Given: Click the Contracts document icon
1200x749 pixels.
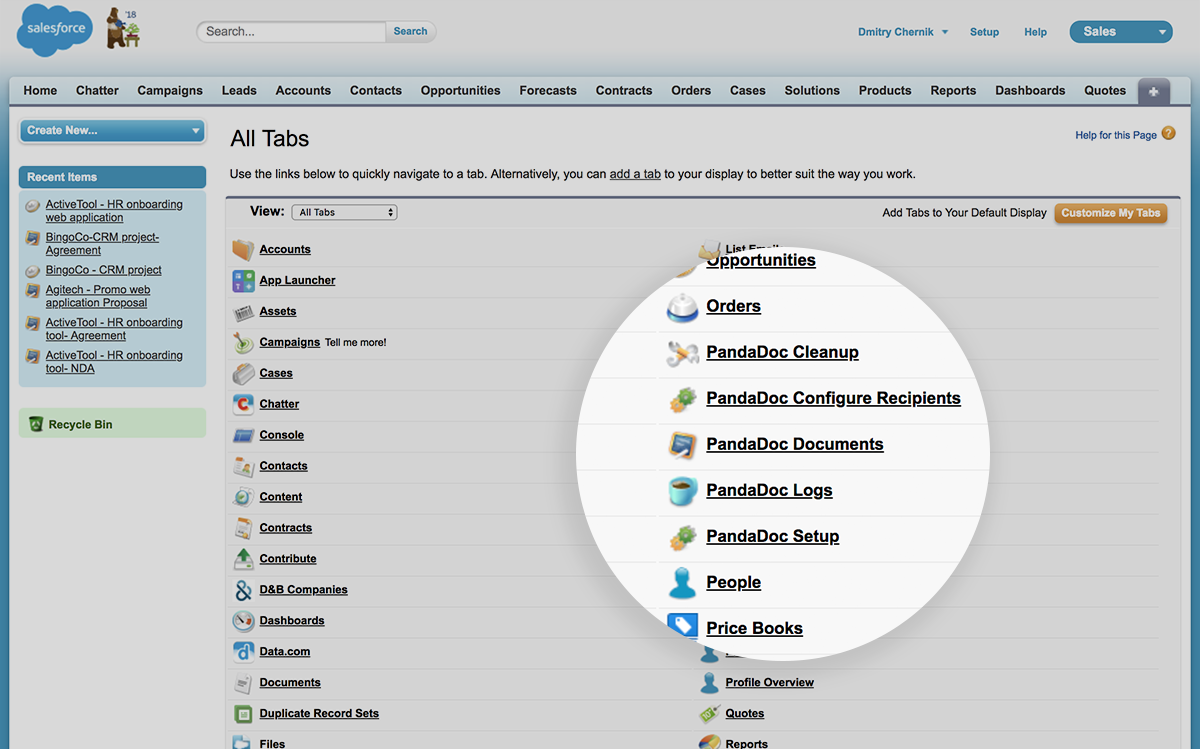Looking at the screenshot, I should tap(243, 528).
